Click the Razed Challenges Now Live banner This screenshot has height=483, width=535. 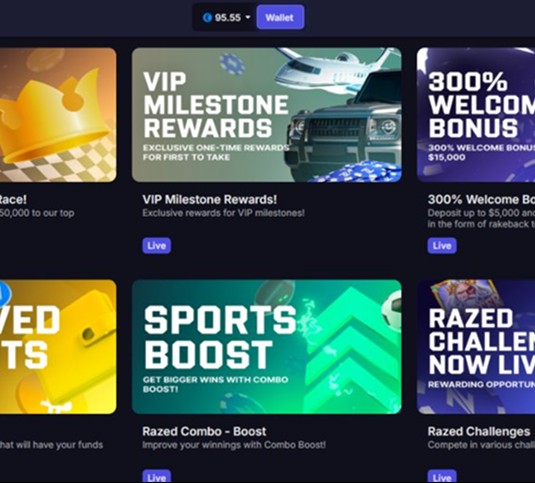(476, 347)
